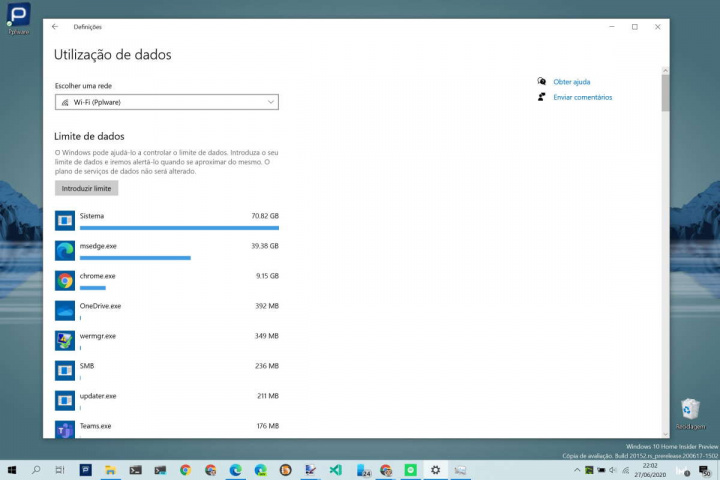Screen dimensions: 720x480
Task: Open Visual Studio Code from the taskbar
Action: (x=335, y=469)
